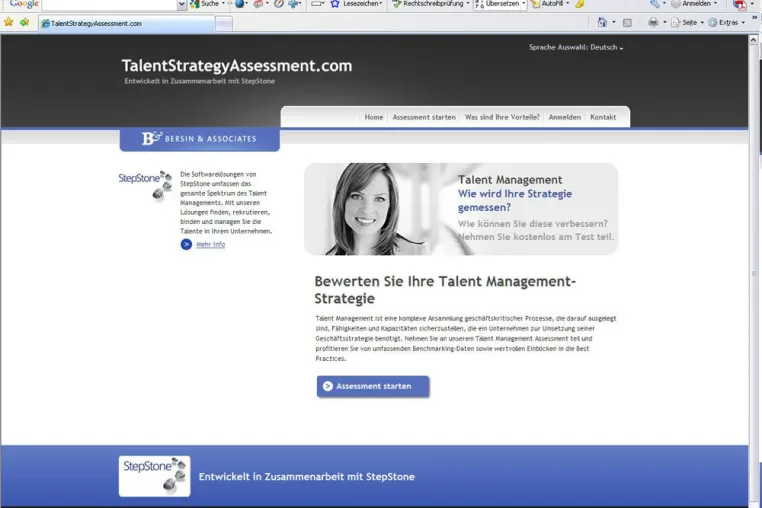This screenshot has width=762, height=508.
Task: Open Google search box history dropdown
Action: 181,4
